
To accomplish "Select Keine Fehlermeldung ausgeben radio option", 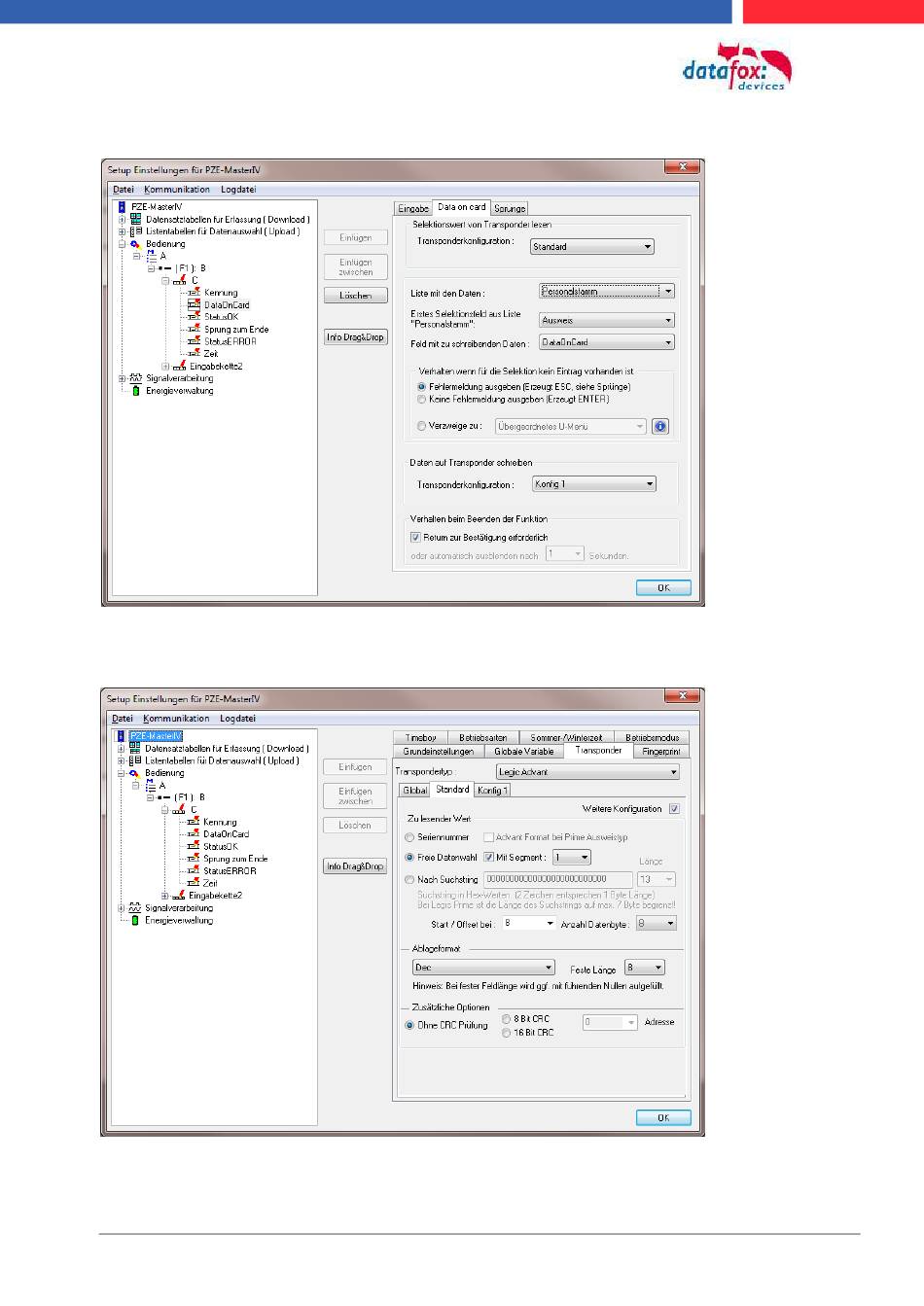I will click(422, 400).
